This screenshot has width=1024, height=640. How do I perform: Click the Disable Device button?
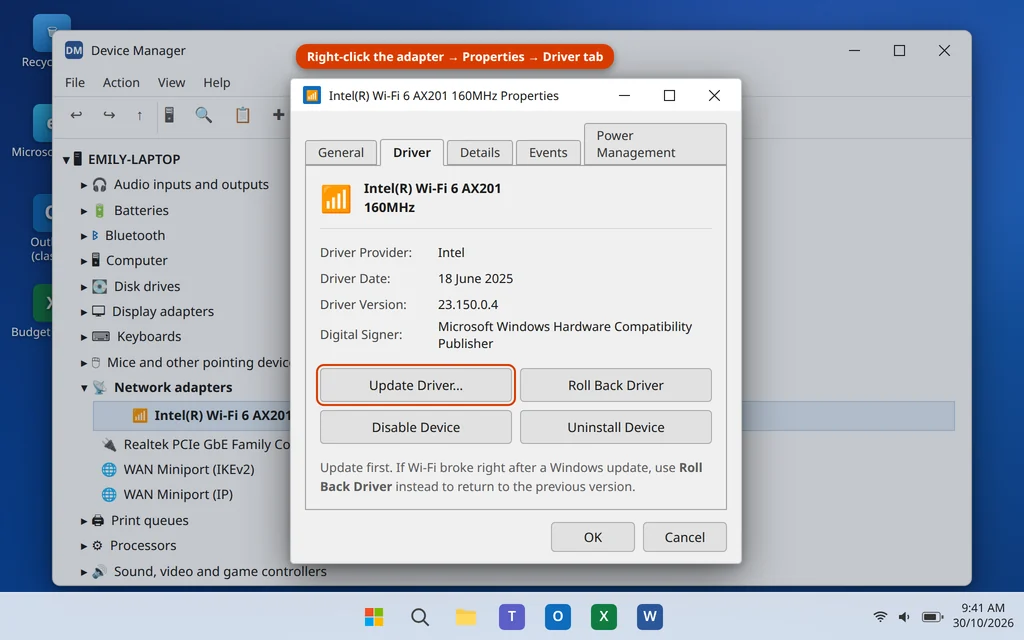tap(416, 427)
